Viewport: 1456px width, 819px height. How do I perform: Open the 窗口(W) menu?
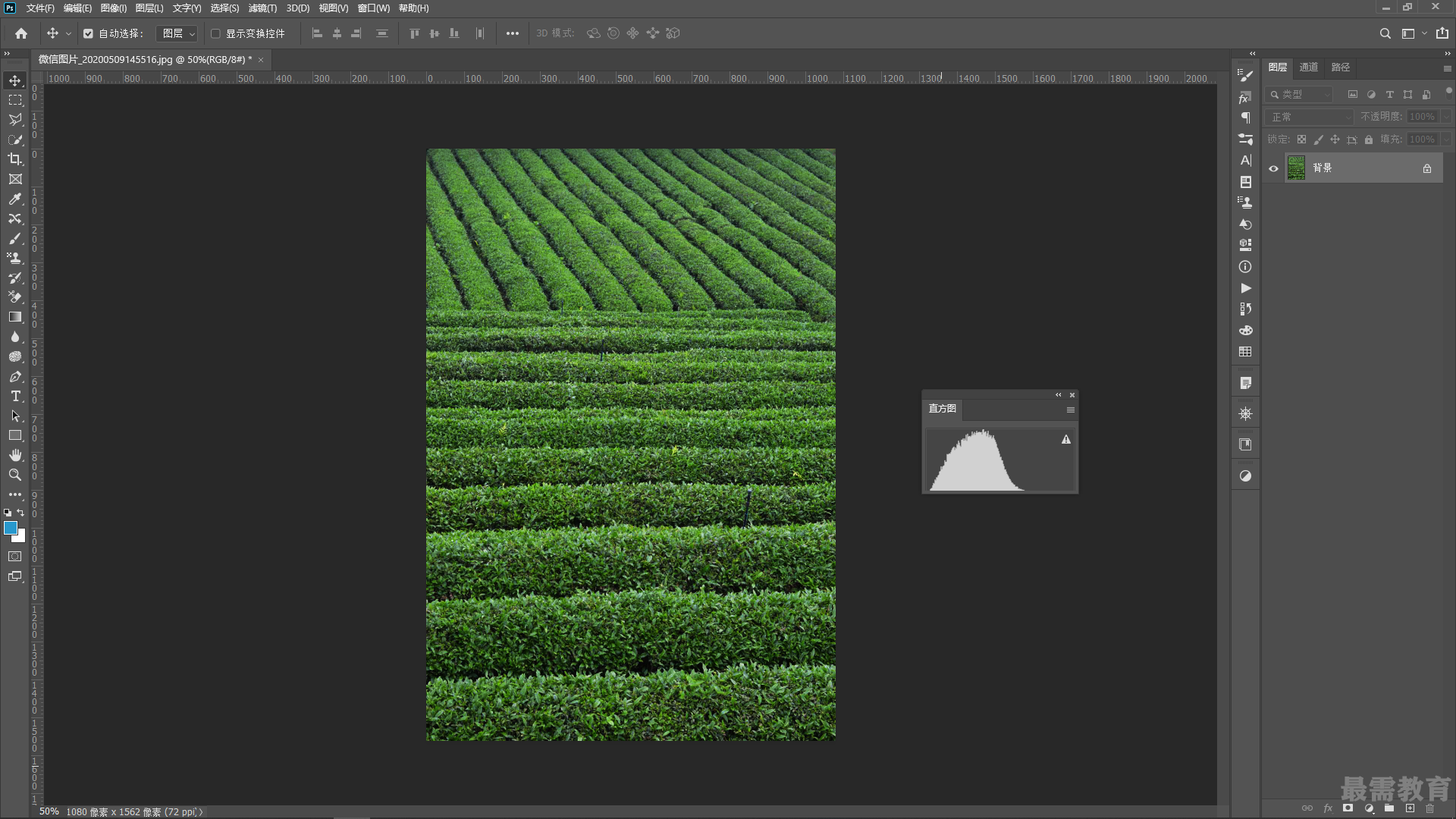click(374, 8)
